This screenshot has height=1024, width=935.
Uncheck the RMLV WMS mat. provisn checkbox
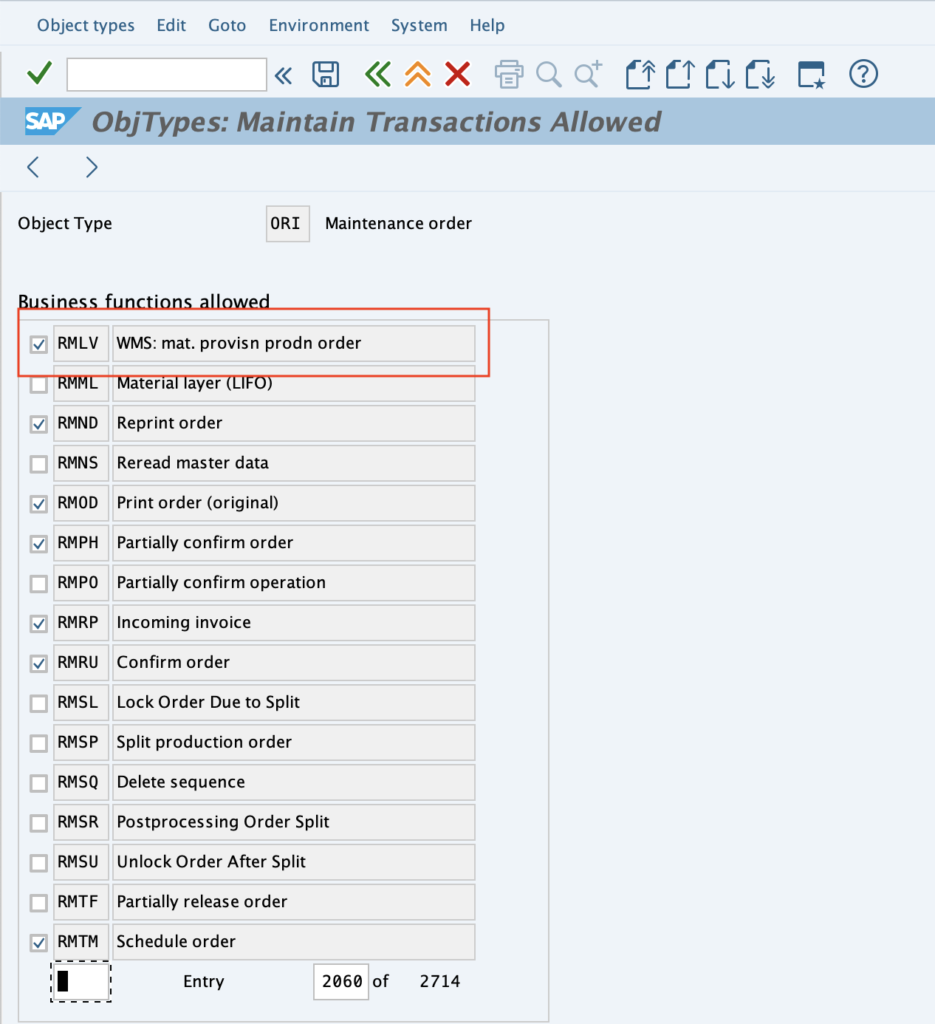point(39,344)
